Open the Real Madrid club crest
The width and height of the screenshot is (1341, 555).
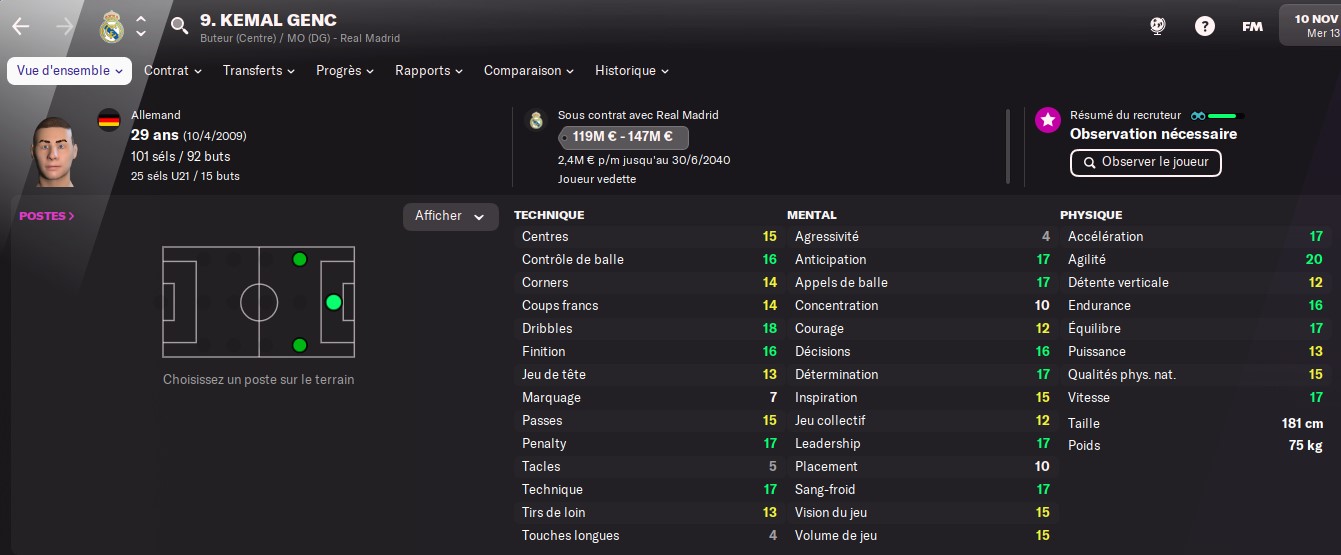click(x=111, y=26)
